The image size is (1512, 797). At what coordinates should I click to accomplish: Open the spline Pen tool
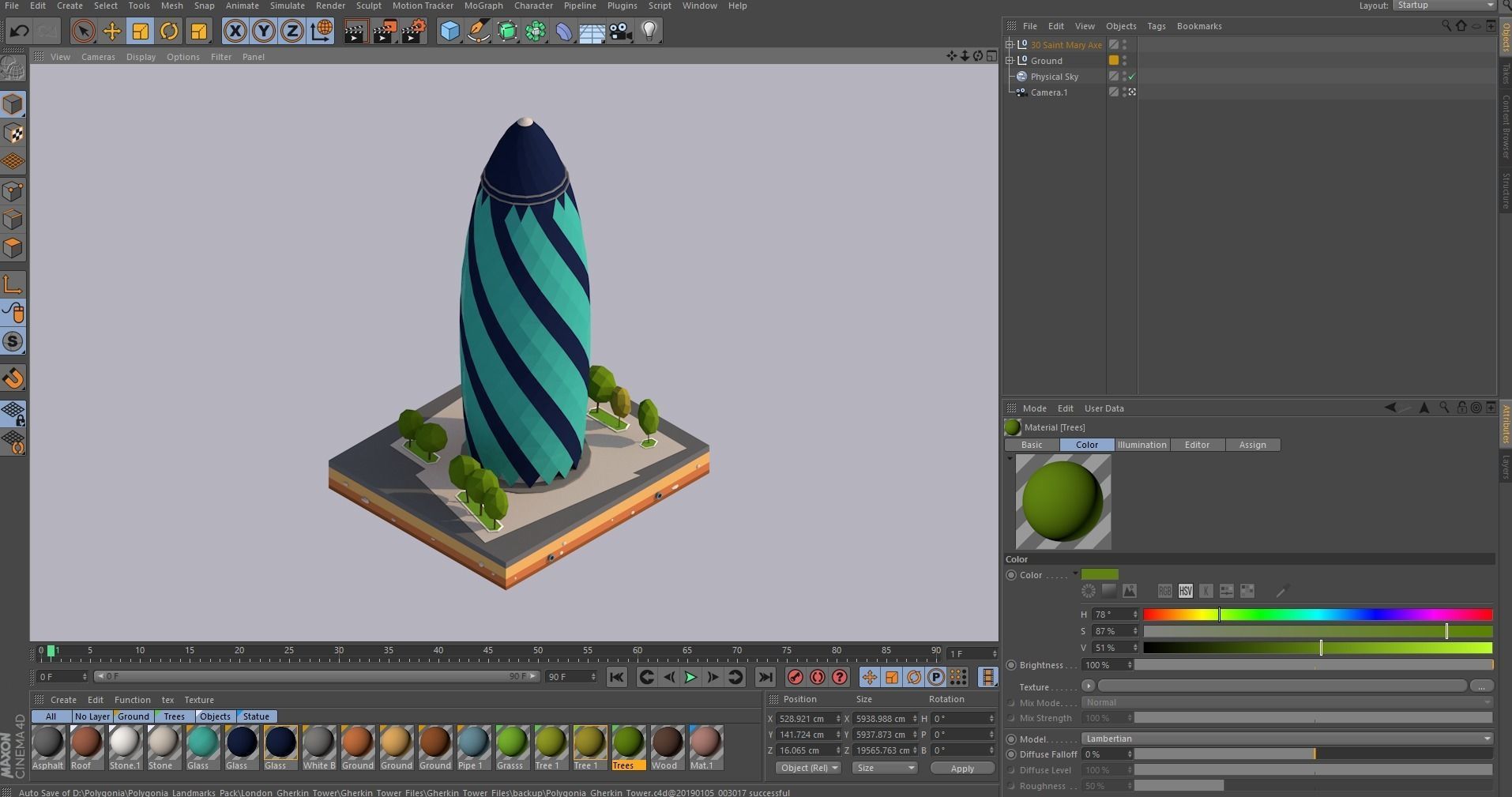(478, 32)
